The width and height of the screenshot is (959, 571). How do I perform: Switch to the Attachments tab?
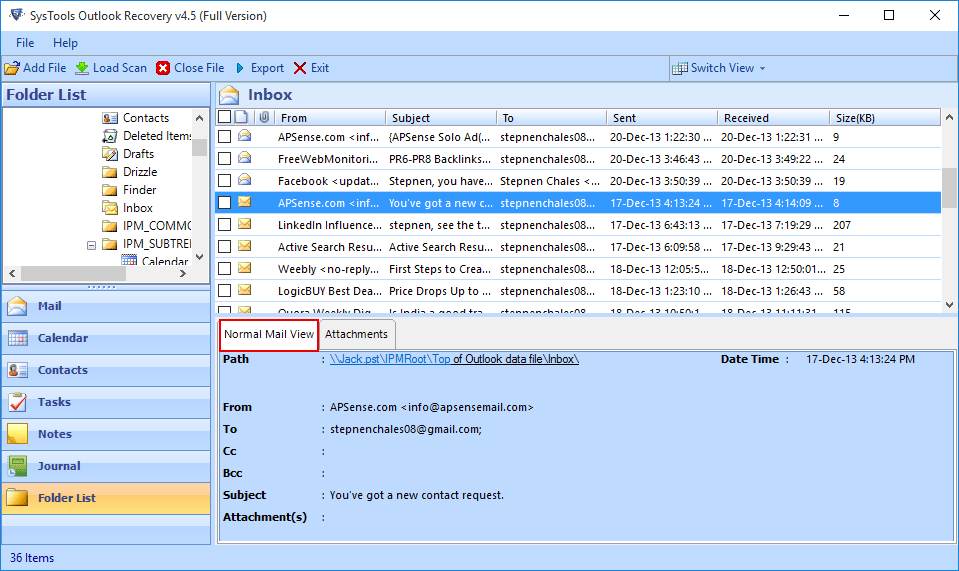click(x=356, y=334)
